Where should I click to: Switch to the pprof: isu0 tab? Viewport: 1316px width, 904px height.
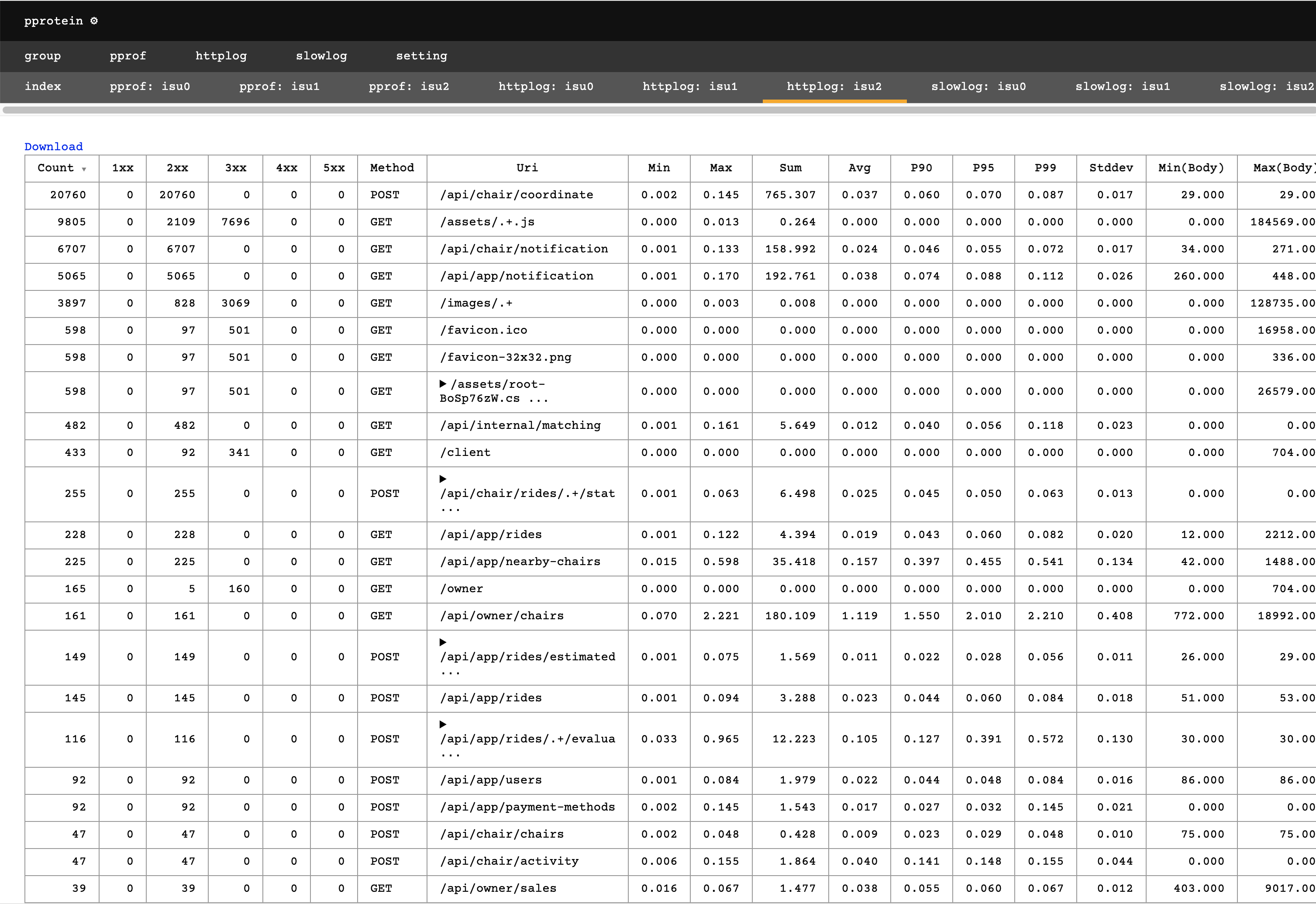point(150,86)
